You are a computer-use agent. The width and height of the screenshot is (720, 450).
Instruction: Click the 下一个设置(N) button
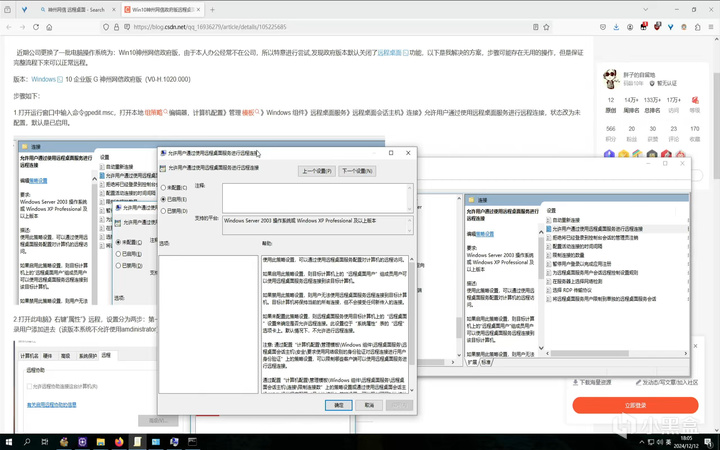357,171
